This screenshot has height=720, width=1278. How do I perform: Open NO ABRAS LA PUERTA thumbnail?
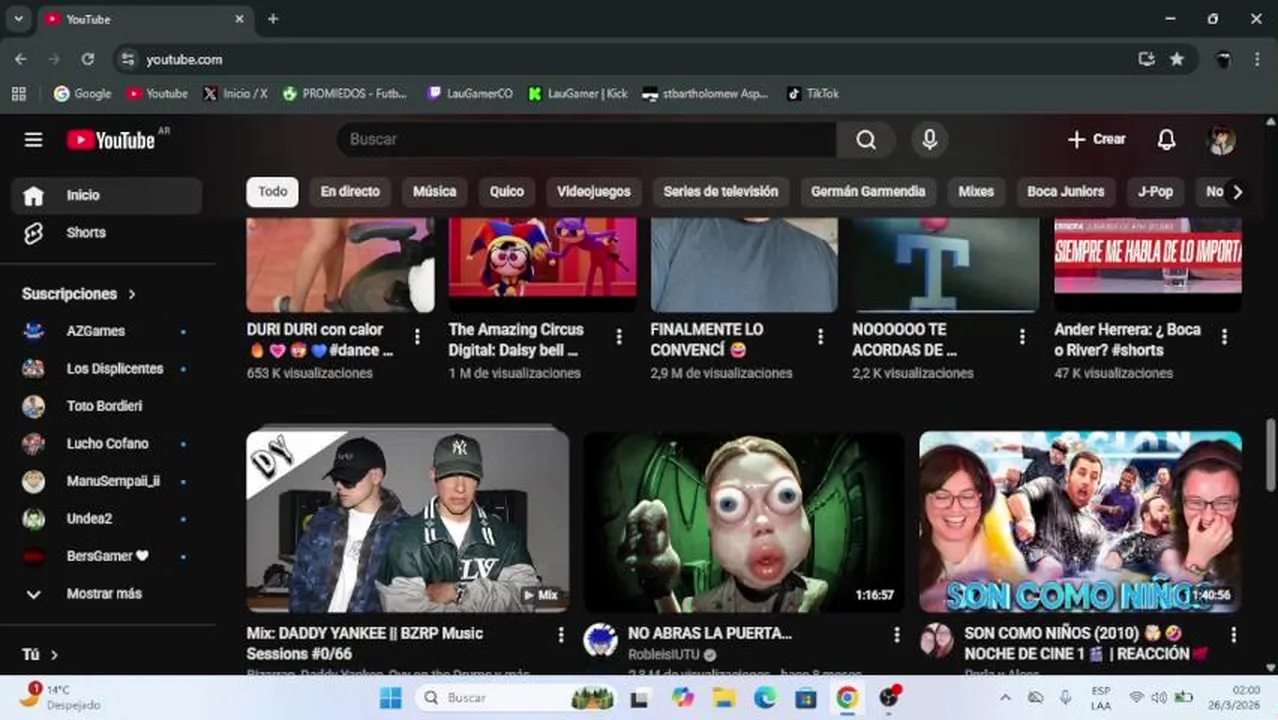(744, 521)
